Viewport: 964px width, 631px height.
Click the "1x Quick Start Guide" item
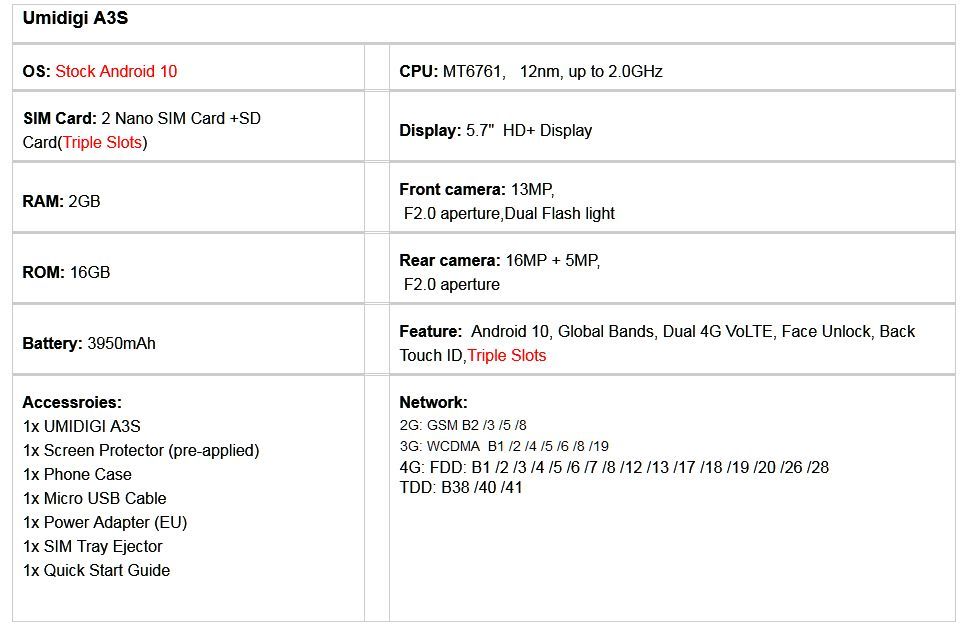[96, 570]
